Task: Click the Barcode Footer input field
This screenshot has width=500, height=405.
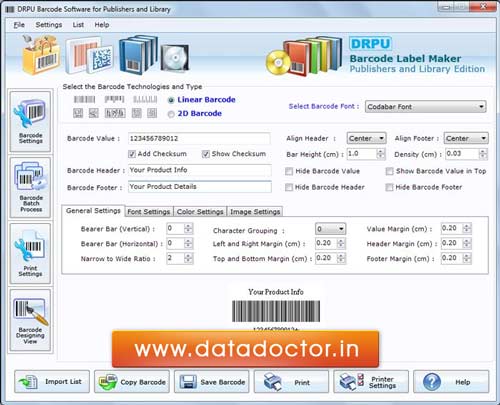Action: pos(199,187)
